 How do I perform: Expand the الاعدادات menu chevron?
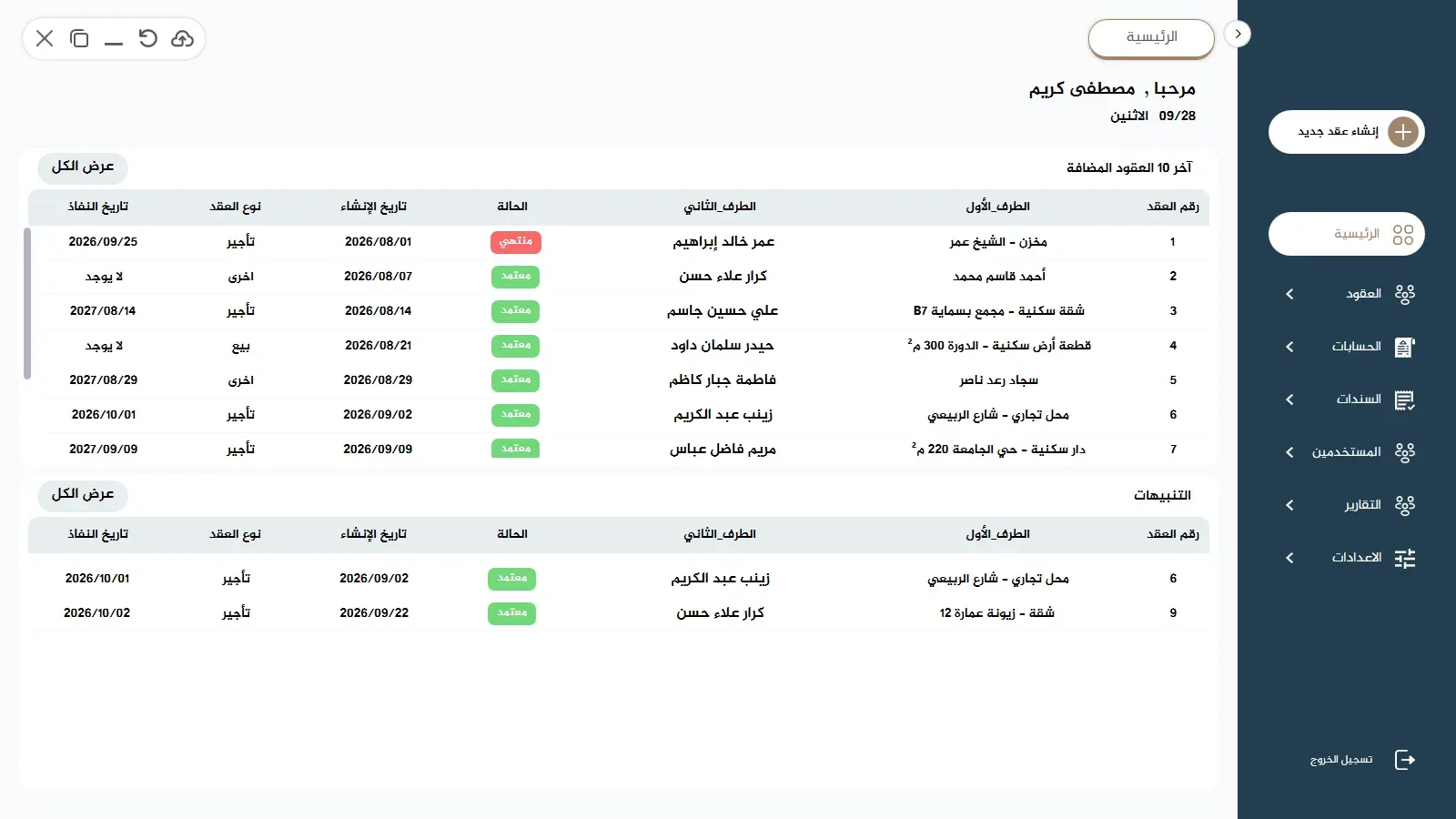pos(1289,558)
